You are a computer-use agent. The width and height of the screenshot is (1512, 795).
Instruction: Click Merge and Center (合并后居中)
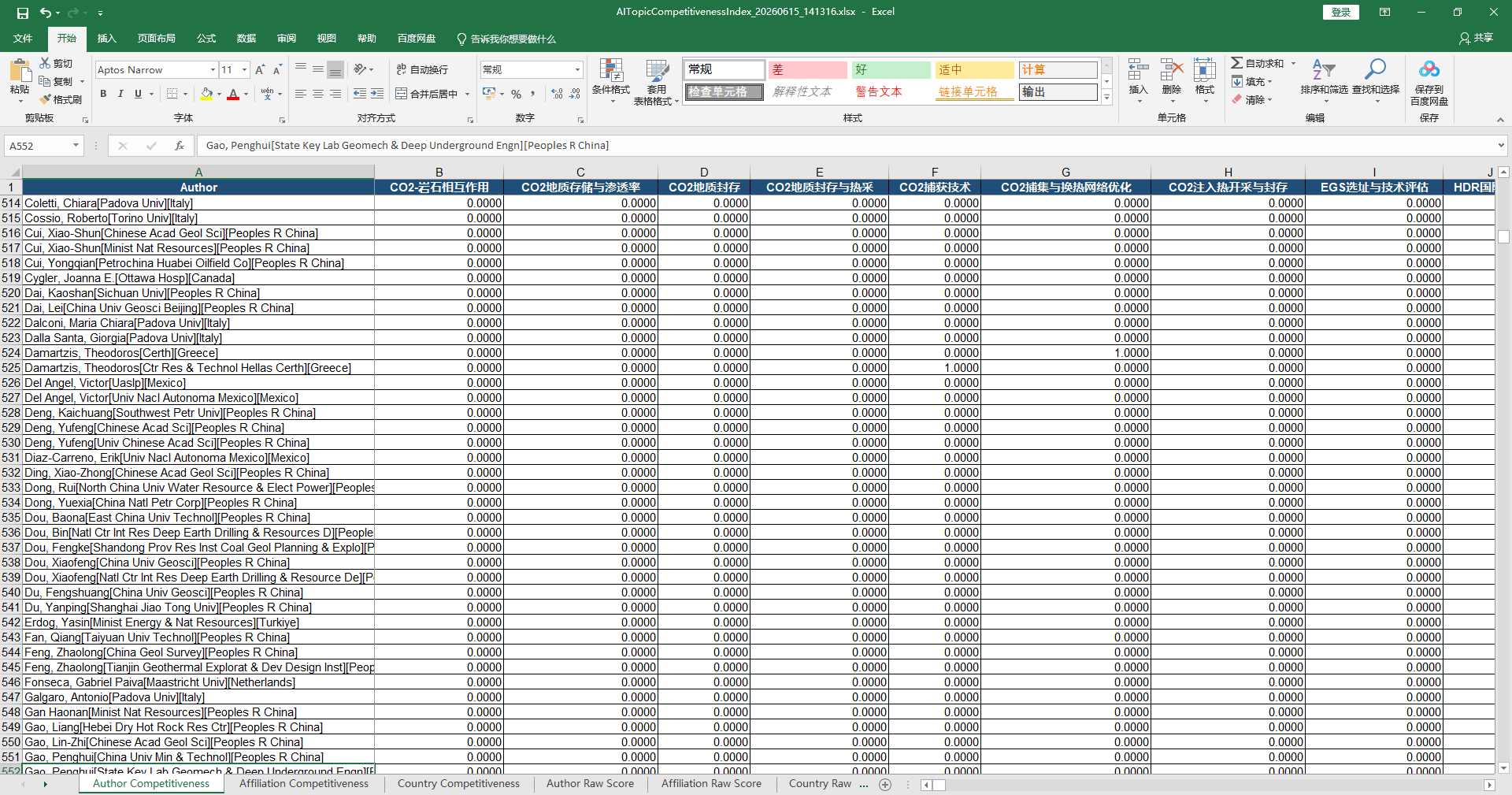428,94
